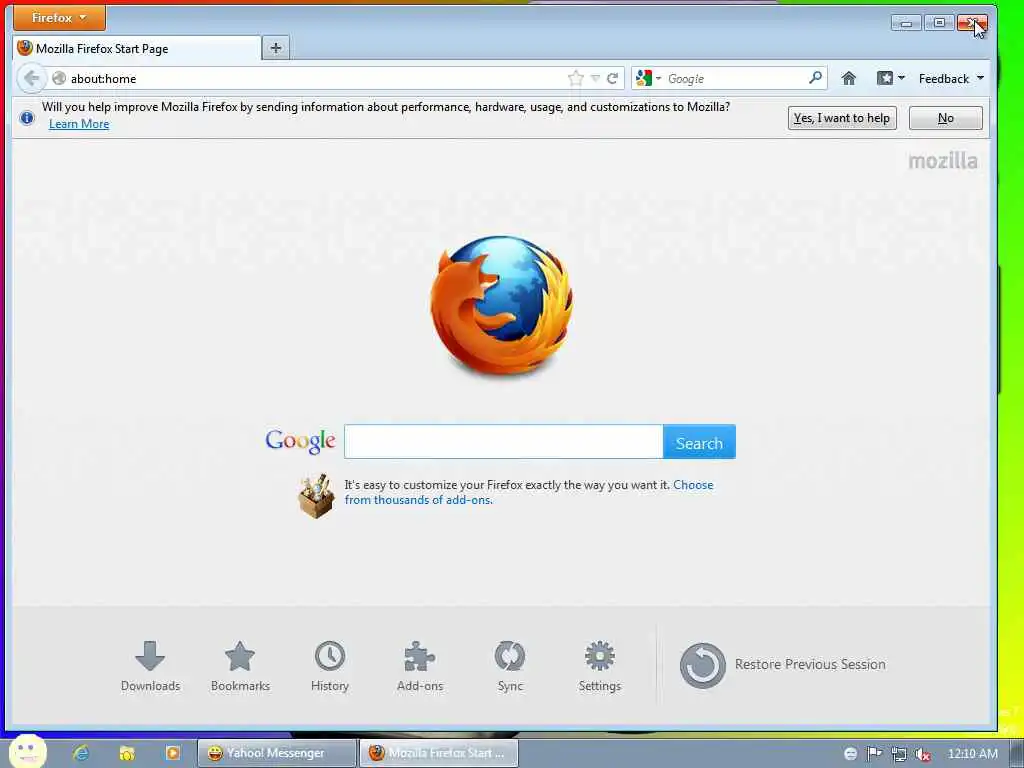Click Restore Previous Session

782,665
